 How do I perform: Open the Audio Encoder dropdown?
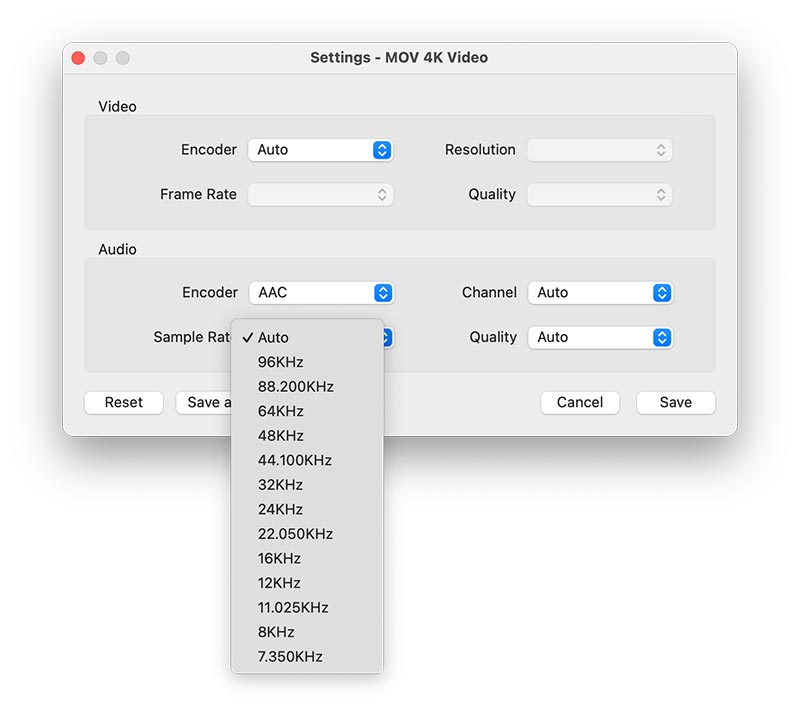pyautogui.click(x=320, y=292)
